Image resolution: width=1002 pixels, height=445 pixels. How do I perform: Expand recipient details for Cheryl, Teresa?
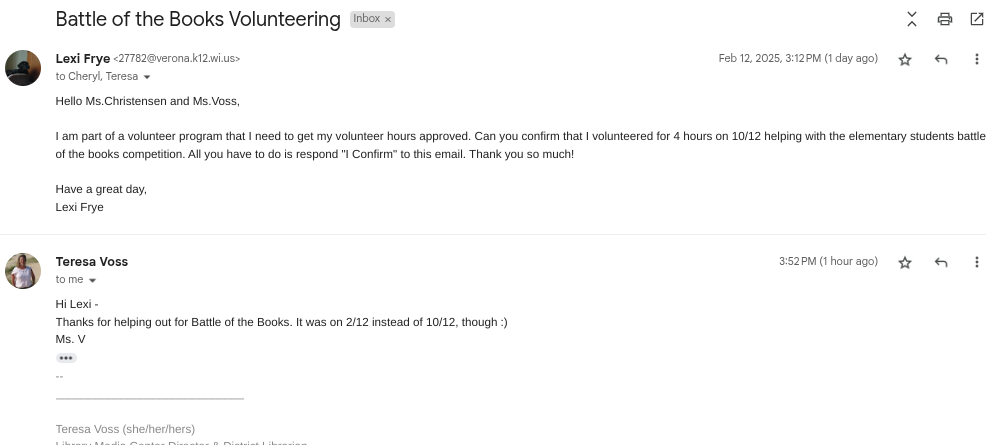coord(147,77)
